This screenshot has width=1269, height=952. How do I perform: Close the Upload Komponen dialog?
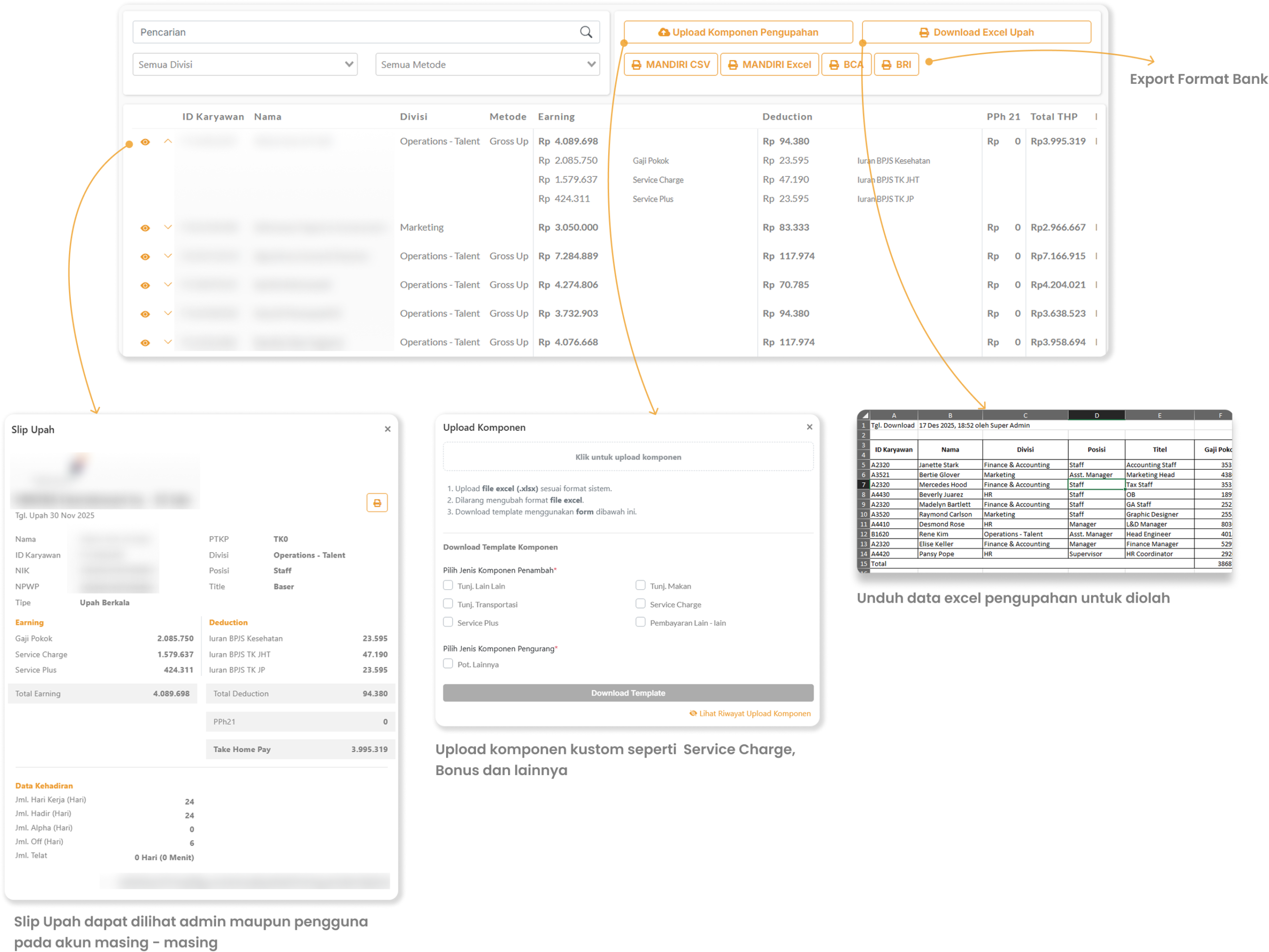point(809,427)
